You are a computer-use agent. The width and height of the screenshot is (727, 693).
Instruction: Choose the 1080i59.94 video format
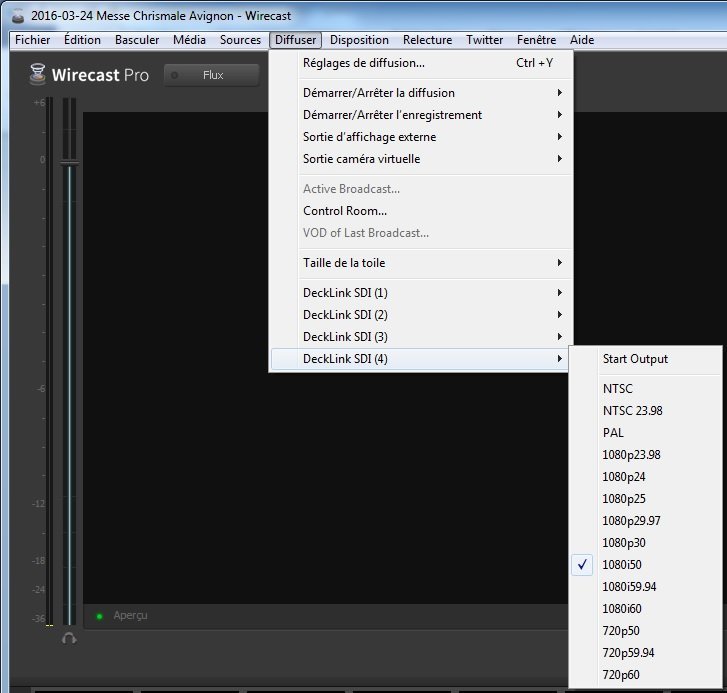tap(631, 587)
